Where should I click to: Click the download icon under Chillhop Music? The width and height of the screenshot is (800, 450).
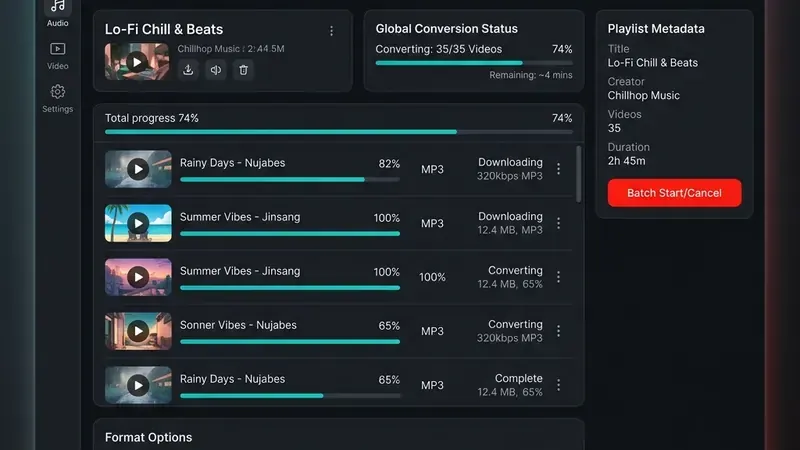click(188, 70)
